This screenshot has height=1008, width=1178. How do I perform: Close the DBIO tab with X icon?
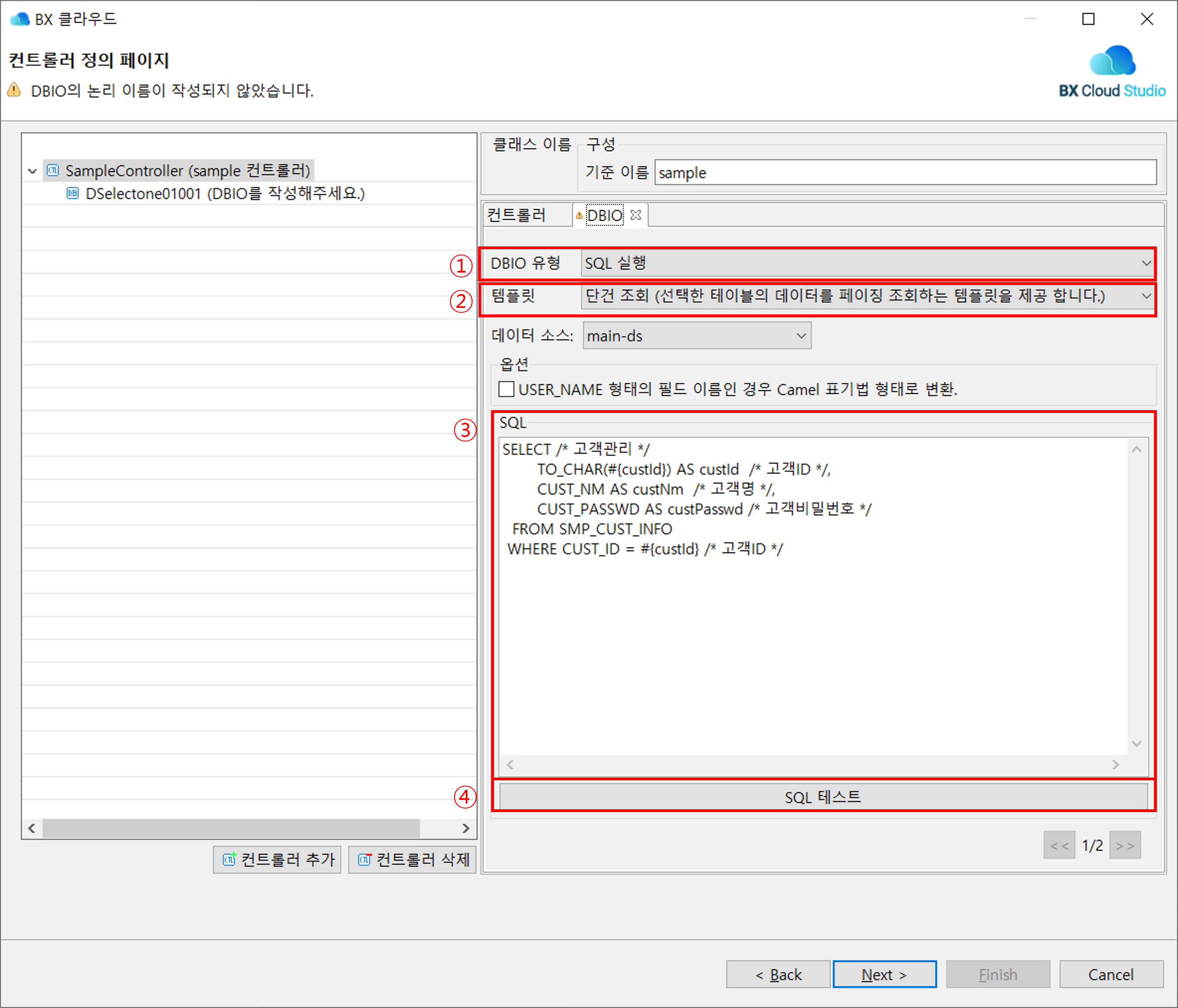point(636,215)
